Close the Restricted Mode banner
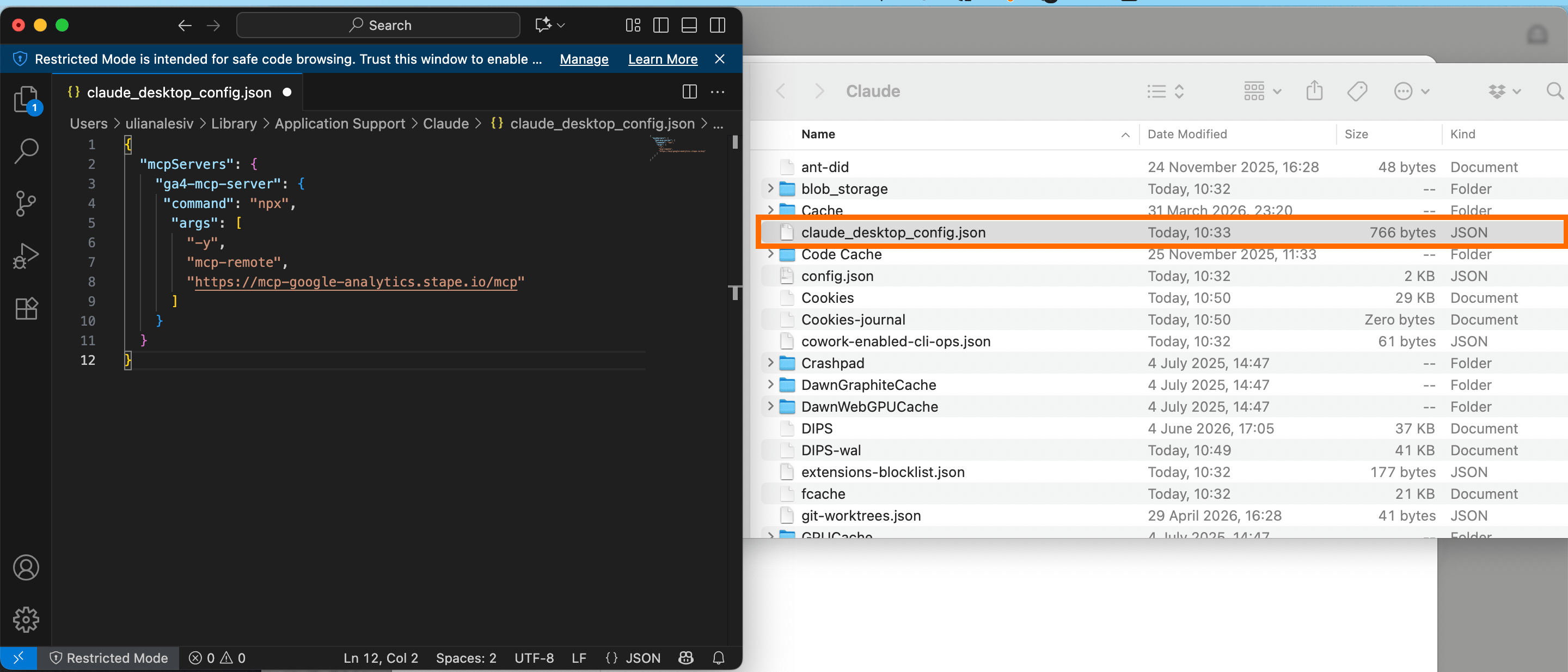This screenshot has width=1568, height=672. [719, 59]
